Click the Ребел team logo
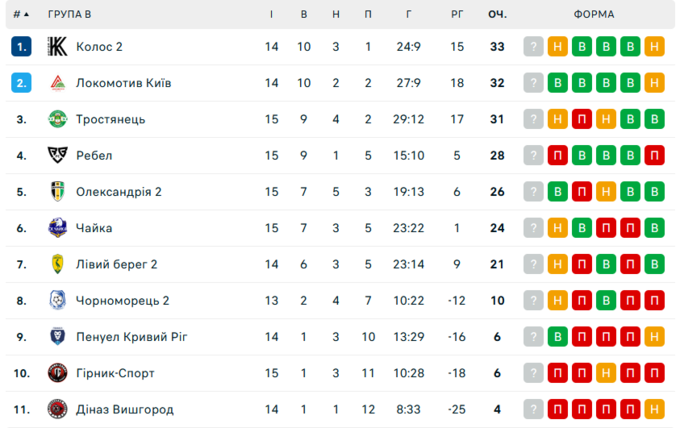 coord(57,155)
